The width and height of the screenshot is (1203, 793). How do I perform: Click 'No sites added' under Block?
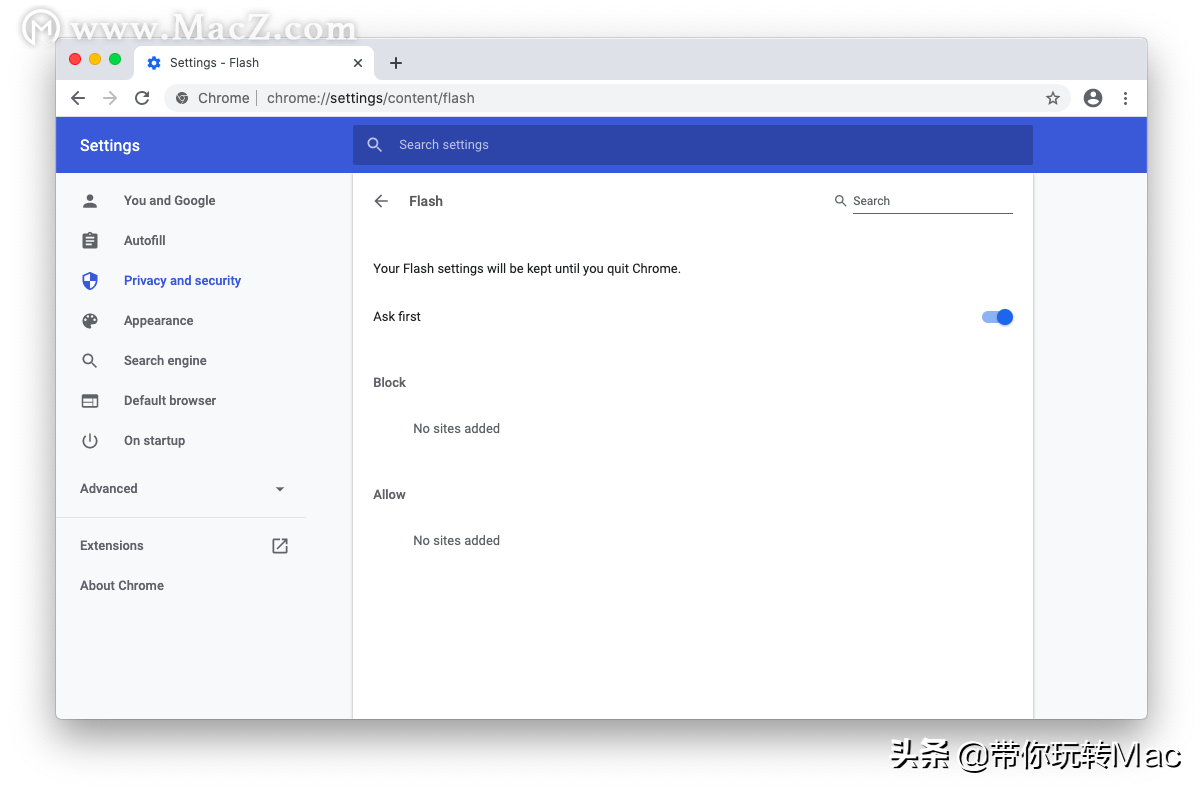click(457, 429)
